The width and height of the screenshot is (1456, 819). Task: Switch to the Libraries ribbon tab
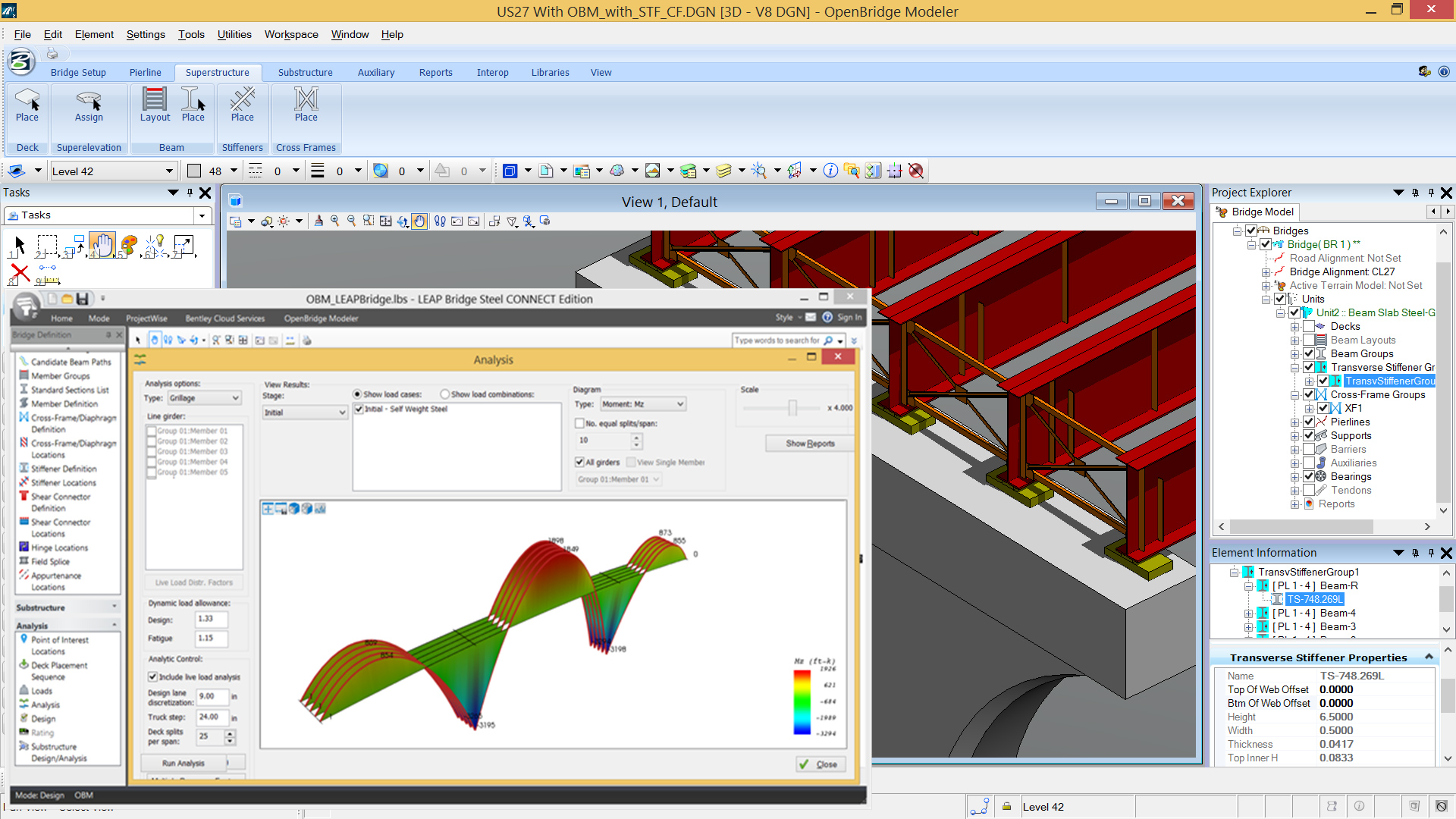[550, 73]
